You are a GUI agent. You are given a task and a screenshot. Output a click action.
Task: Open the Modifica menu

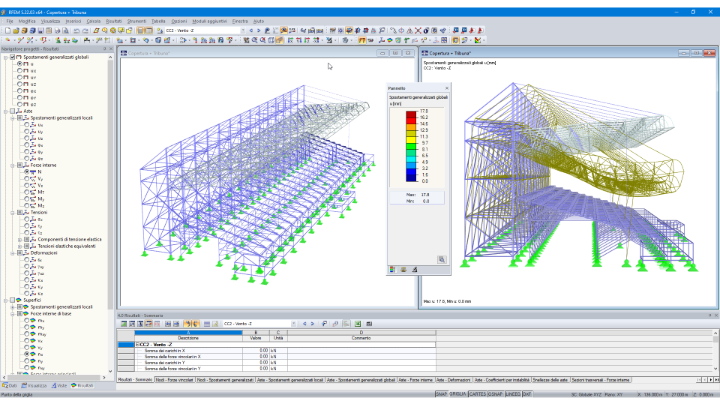coord(27,21)
